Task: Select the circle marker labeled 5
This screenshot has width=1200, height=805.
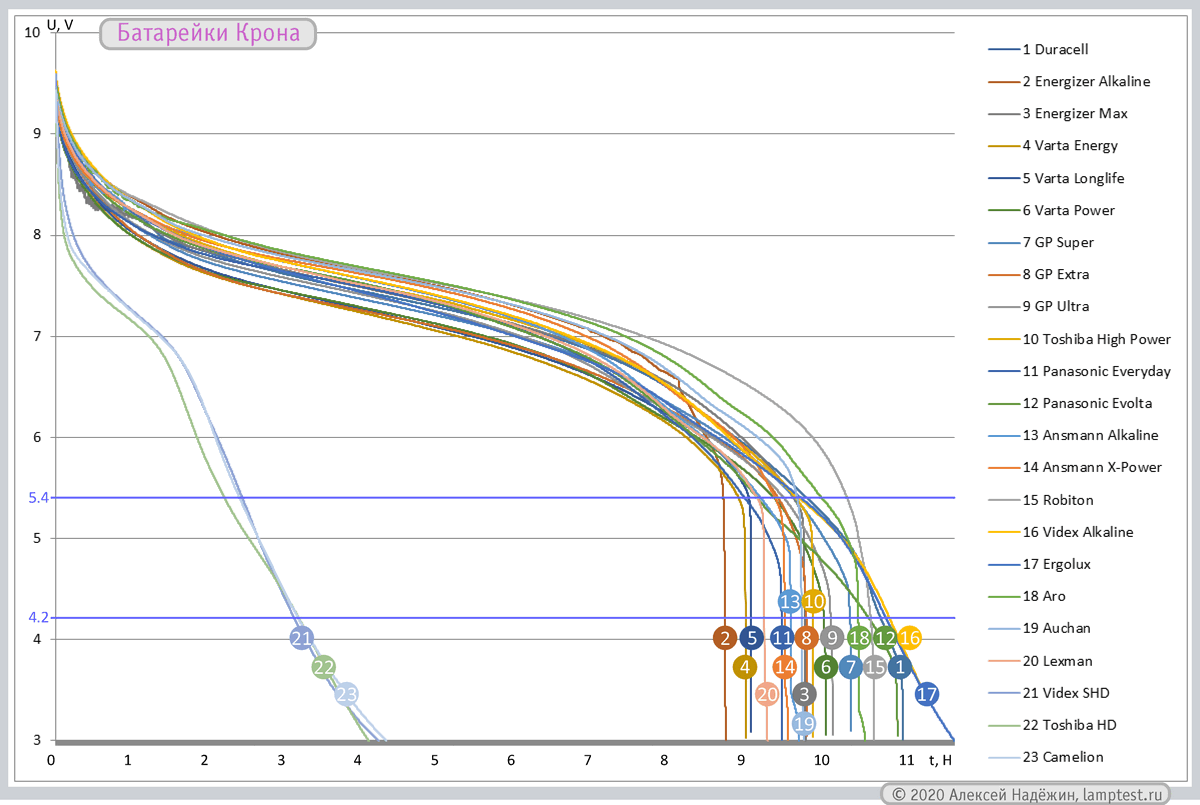Action: click(752, 638)
